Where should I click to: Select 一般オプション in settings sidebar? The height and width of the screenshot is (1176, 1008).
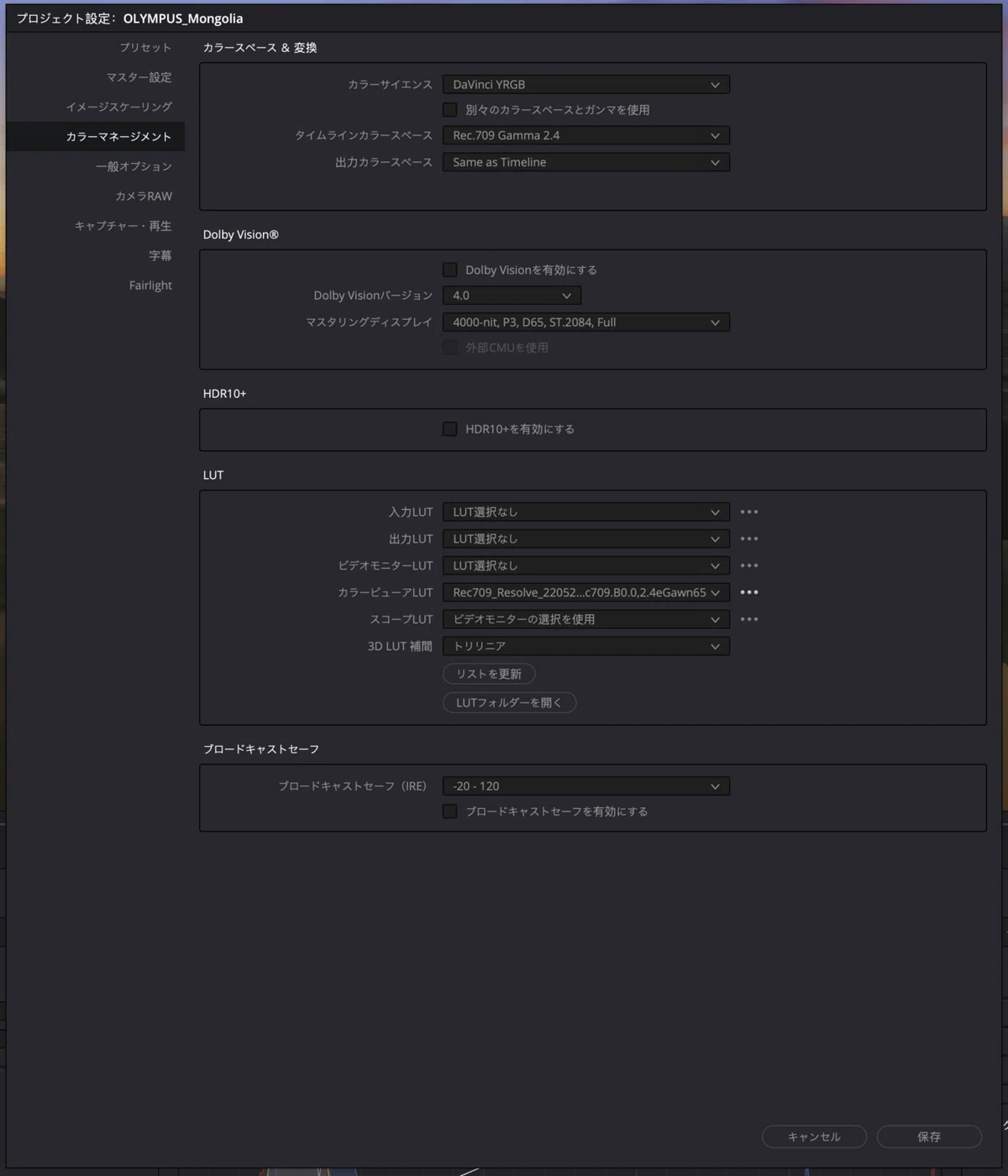[134, 166]
